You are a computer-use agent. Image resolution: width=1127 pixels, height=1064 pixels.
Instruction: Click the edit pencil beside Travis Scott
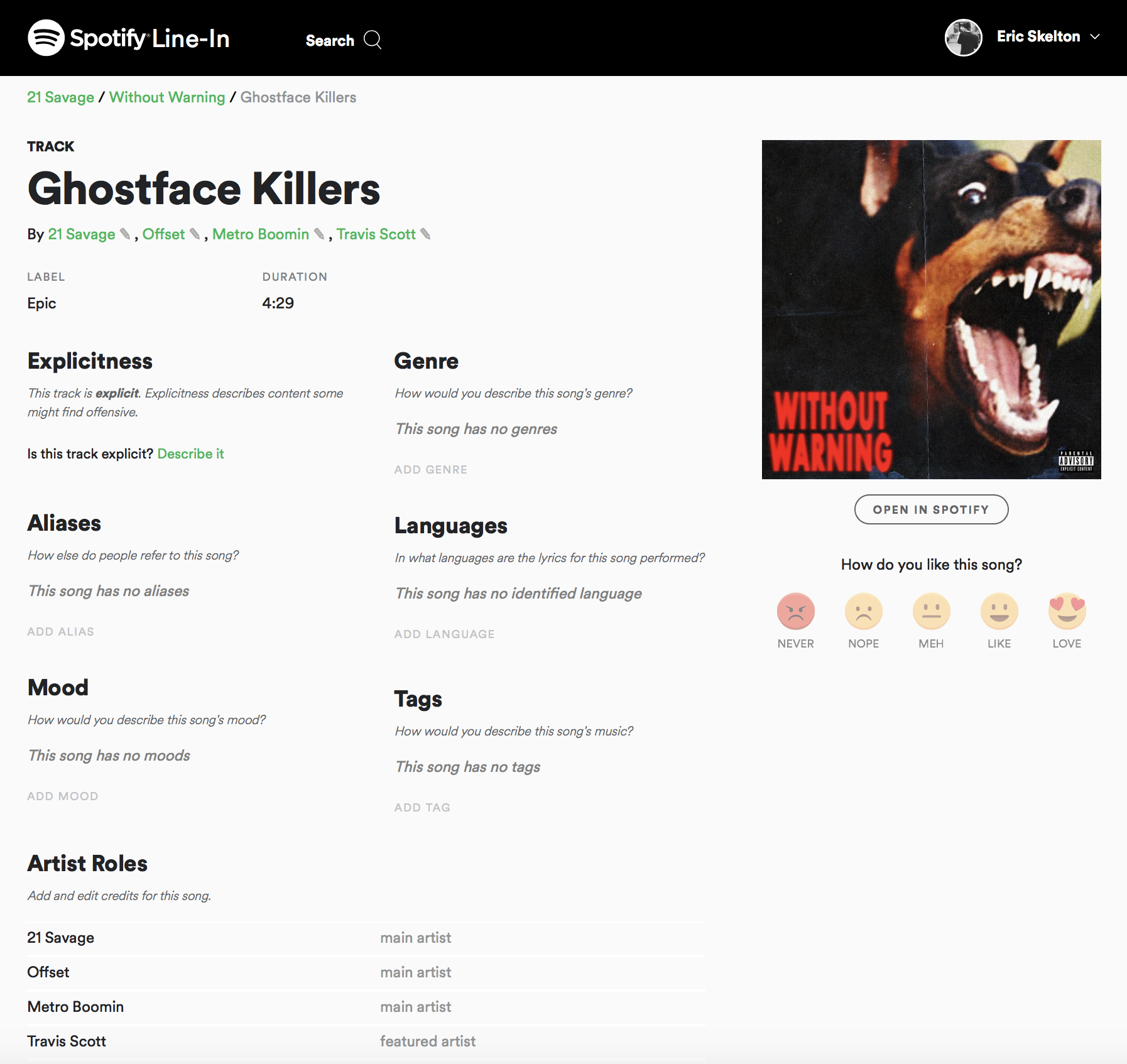pos(425,234)
